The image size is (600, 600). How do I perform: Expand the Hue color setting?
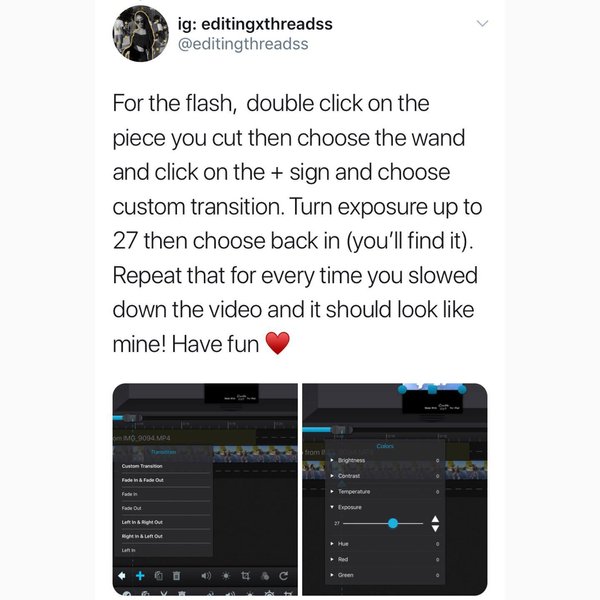[385, 543]
